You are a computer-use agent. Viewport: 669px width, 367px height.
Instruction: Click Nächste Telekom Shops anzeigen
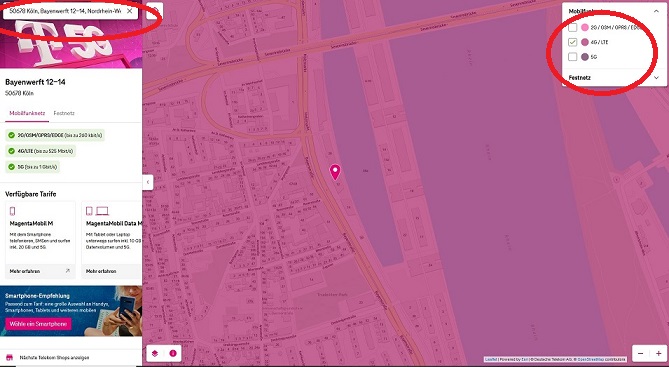[x=54, y=358]
